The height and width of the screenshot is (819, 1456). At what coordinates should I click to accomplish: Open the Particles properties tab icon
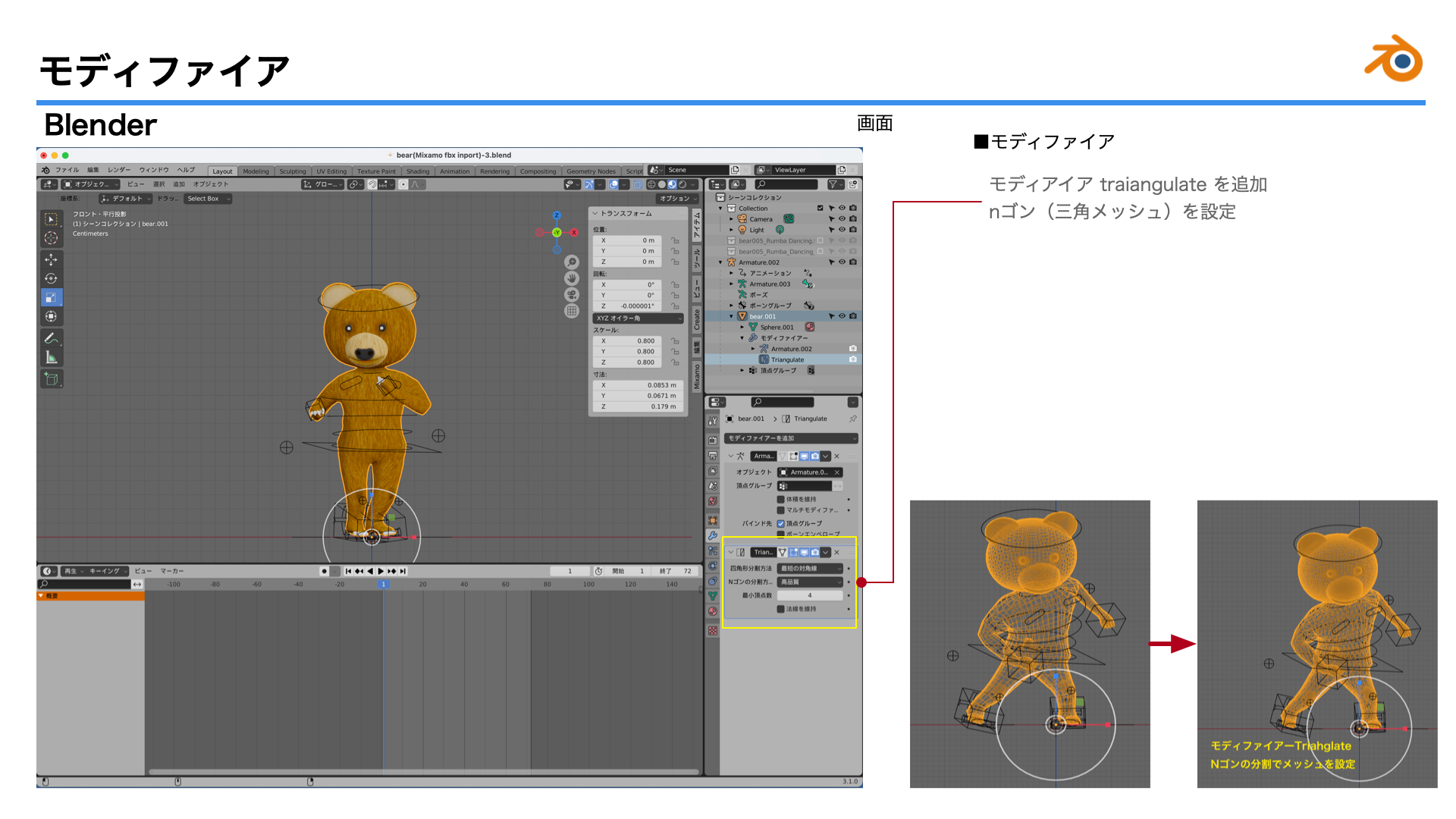coord(713,551)
